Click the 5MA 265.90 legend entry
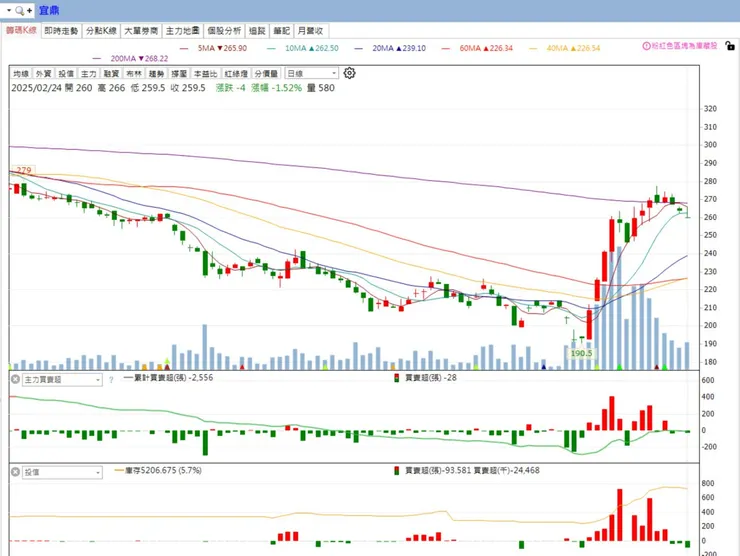The width and height of the screenshot is (740, 556). click(x=213, y=48)
